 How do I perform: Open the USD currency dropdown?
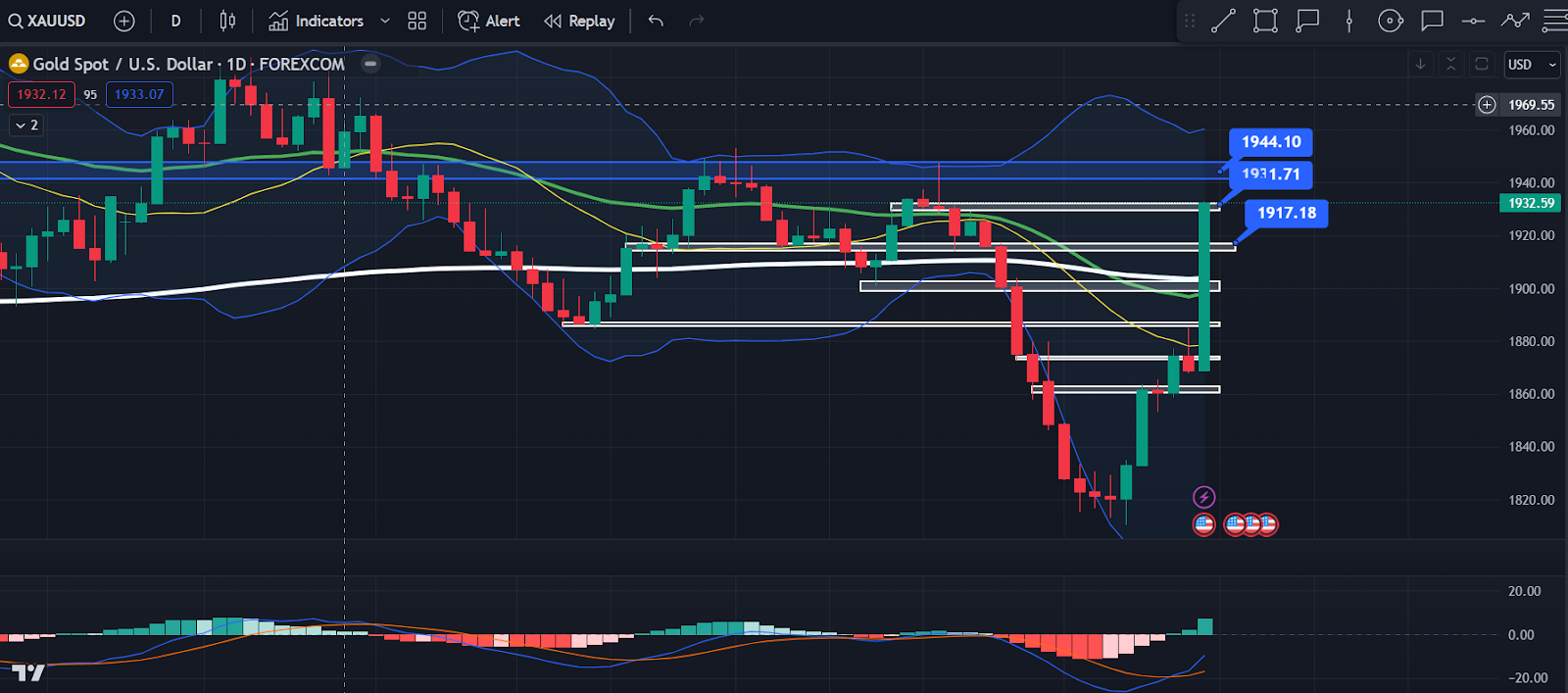(x=1532, y=65)
